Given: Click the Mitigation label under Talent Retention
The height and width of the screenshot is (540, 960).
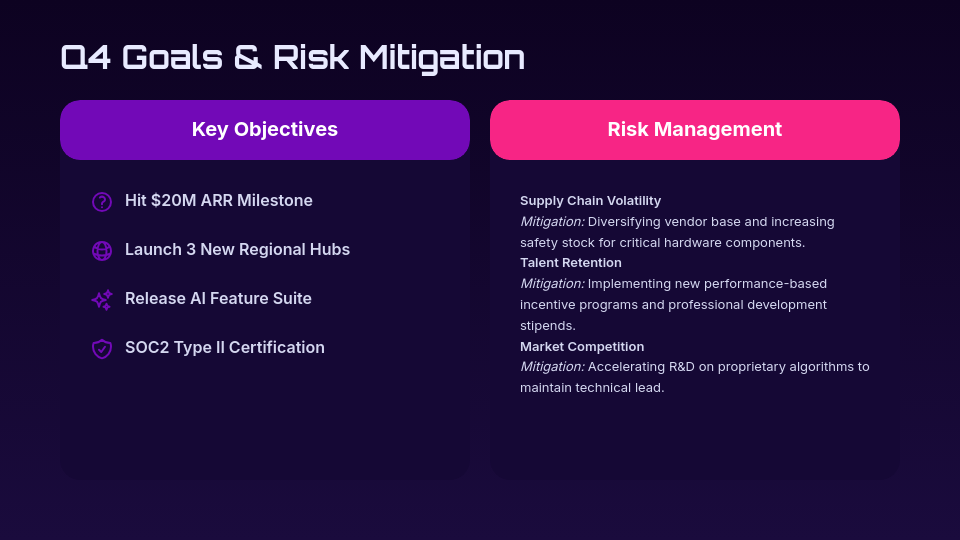Looking at the screenshot, I should click(x=552, y=284).
